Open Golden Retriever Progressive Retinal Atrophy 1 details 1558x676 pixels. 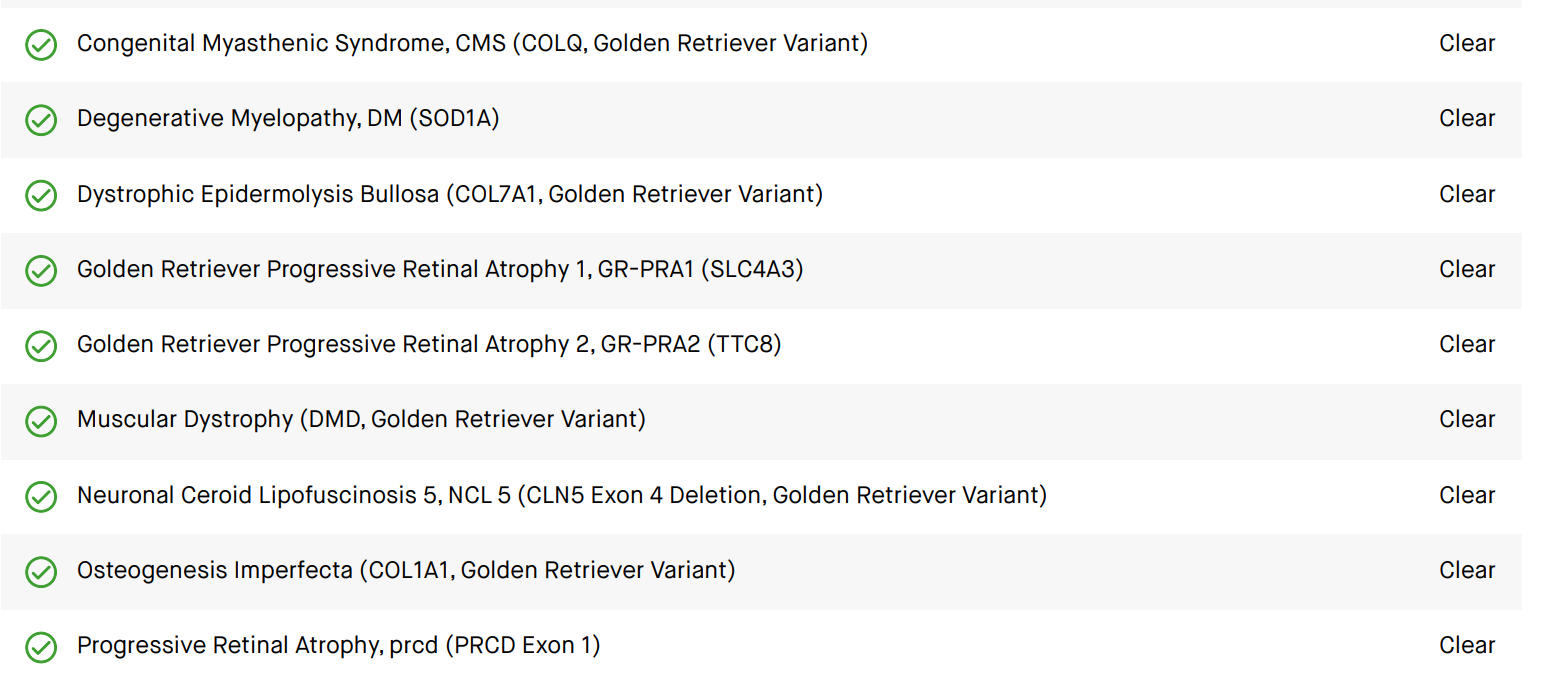coord(440,269)
